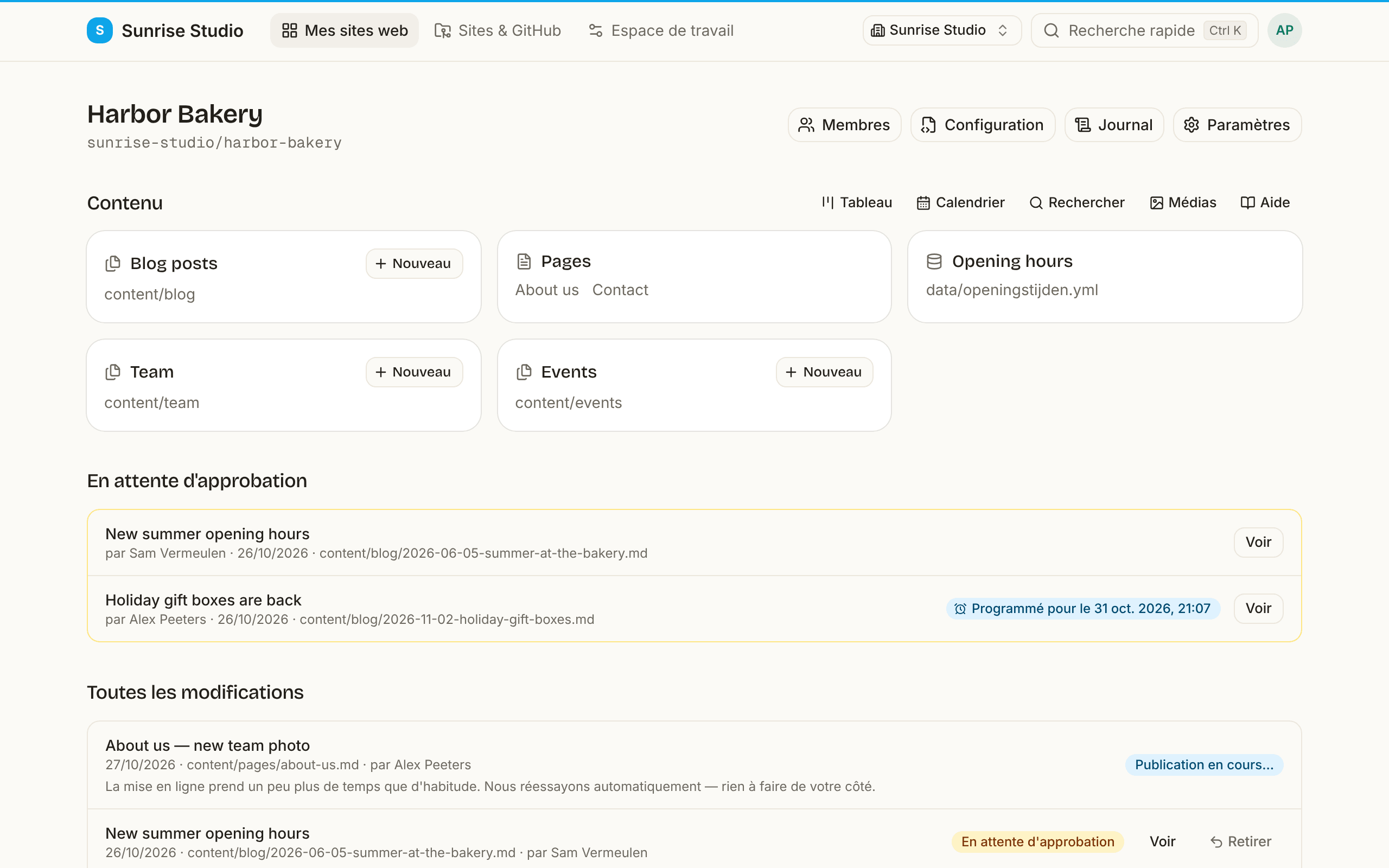Viewport: 1389px width, 868px height.
Task: Click the Programmé pour le 31 oct. badge
Action: 1082,609
